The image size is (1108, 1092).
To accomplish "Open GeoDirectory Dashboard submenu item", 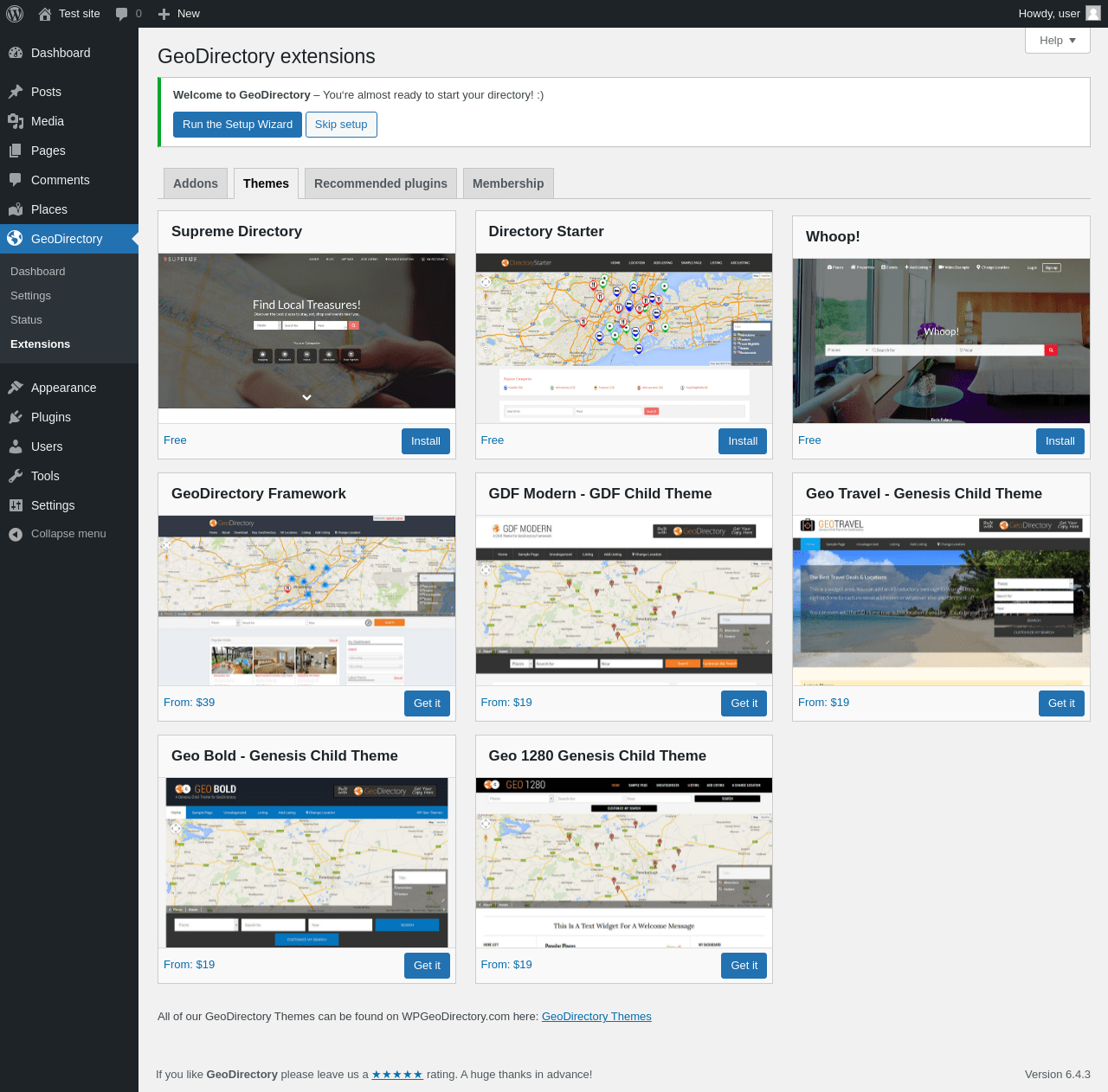I will 38,272.
